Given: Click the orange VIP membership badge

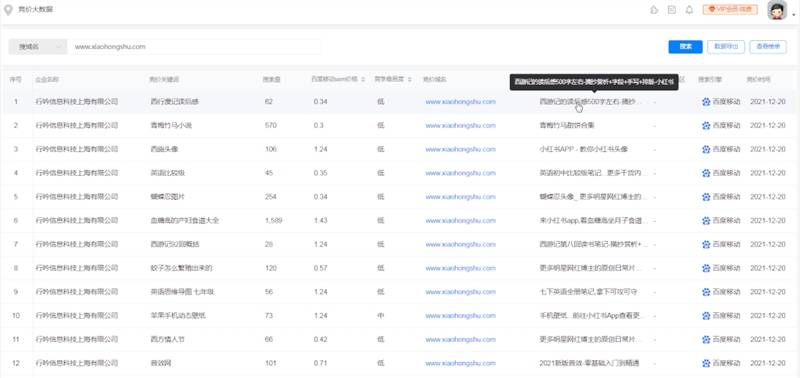Looking at the screenshot, I should (x=730, y=10).
